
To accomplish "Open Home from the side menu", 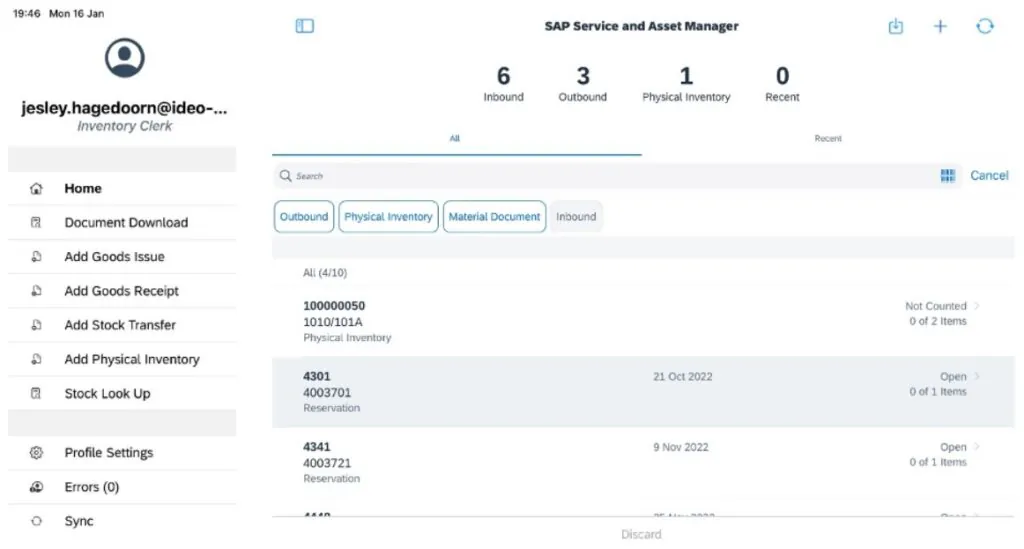I will tap(122, 189).
